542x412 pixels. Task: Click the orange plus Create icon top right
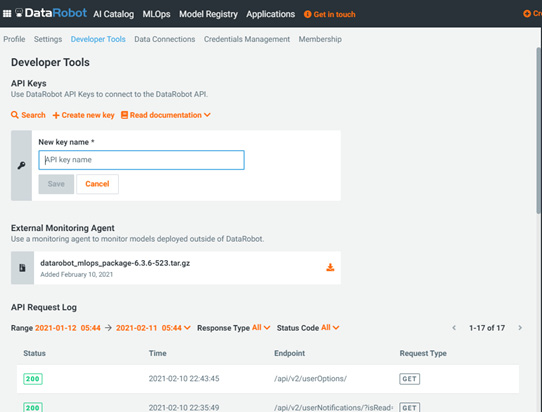click(527, 13)
